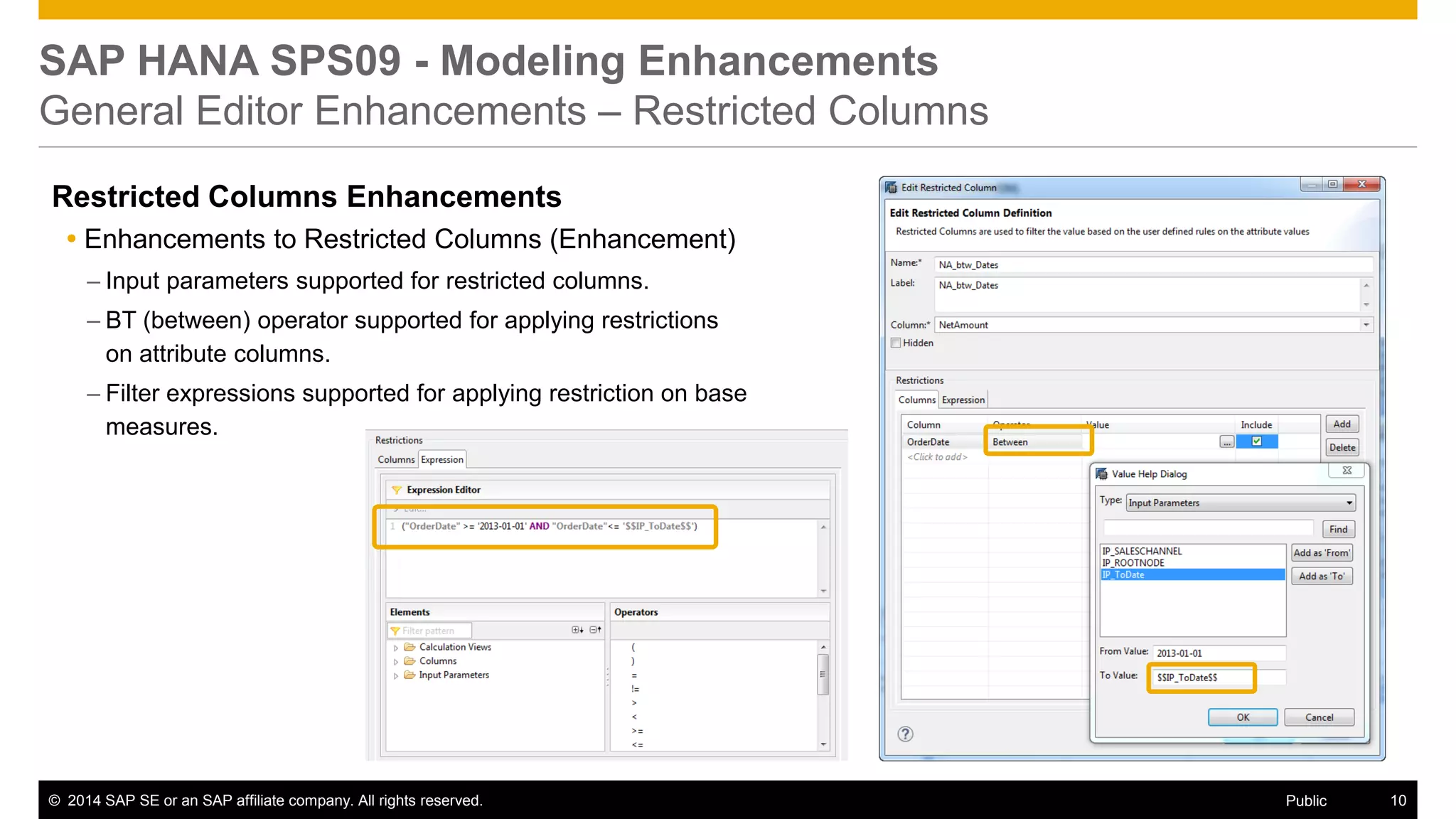1456x819 pixels.
Task: Select IP_ToDate parameter
Action: (1192, 575)
